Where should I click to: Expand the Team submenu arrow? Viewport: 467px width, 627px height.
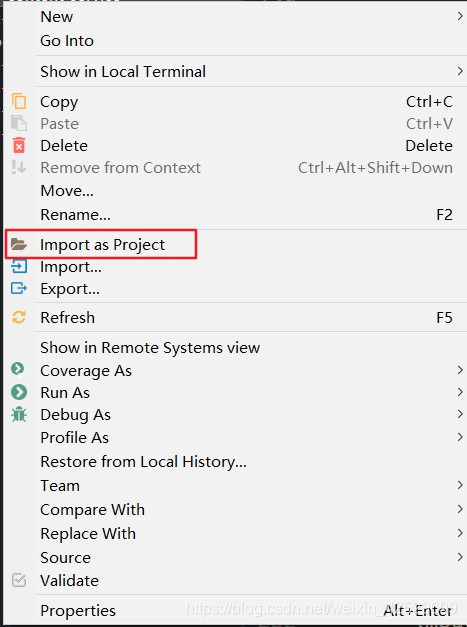pos(460,485)
